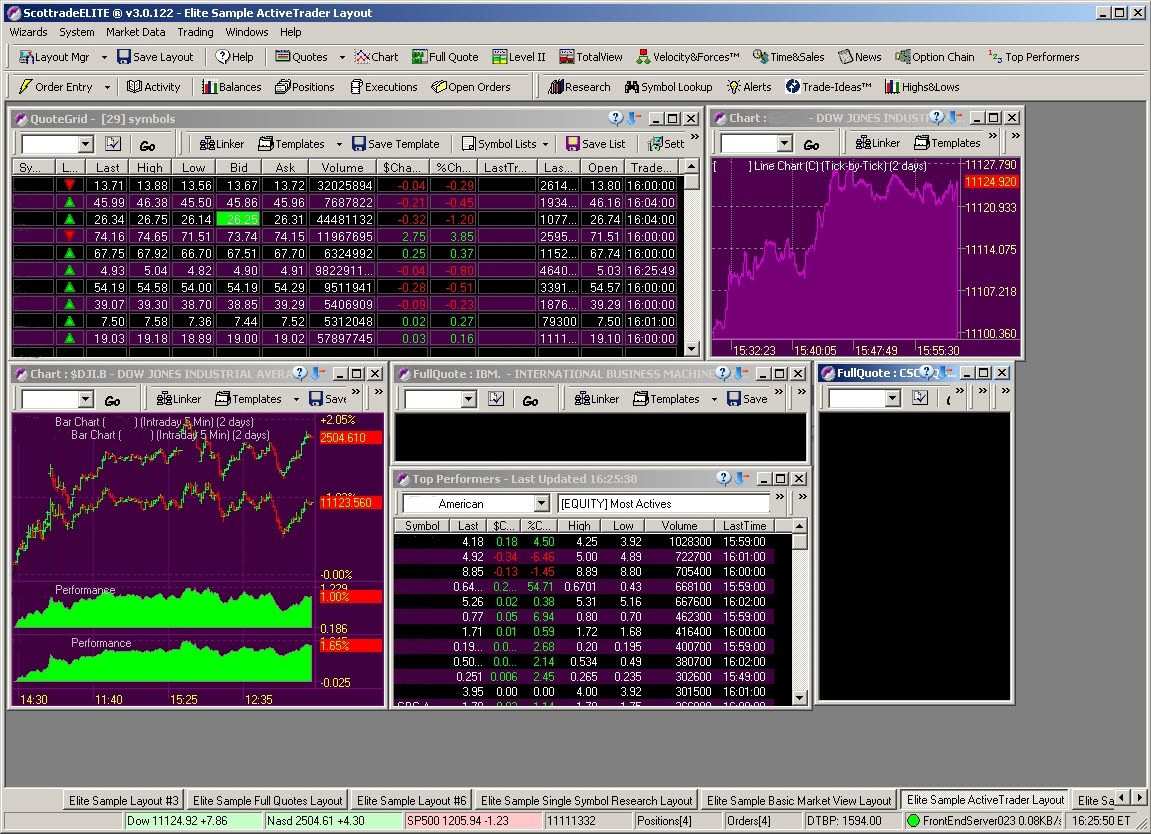Open the Option Chain tool
The width and height of the screenshot is (1151, 834).
pyautogui.click(x=934, y=57)
